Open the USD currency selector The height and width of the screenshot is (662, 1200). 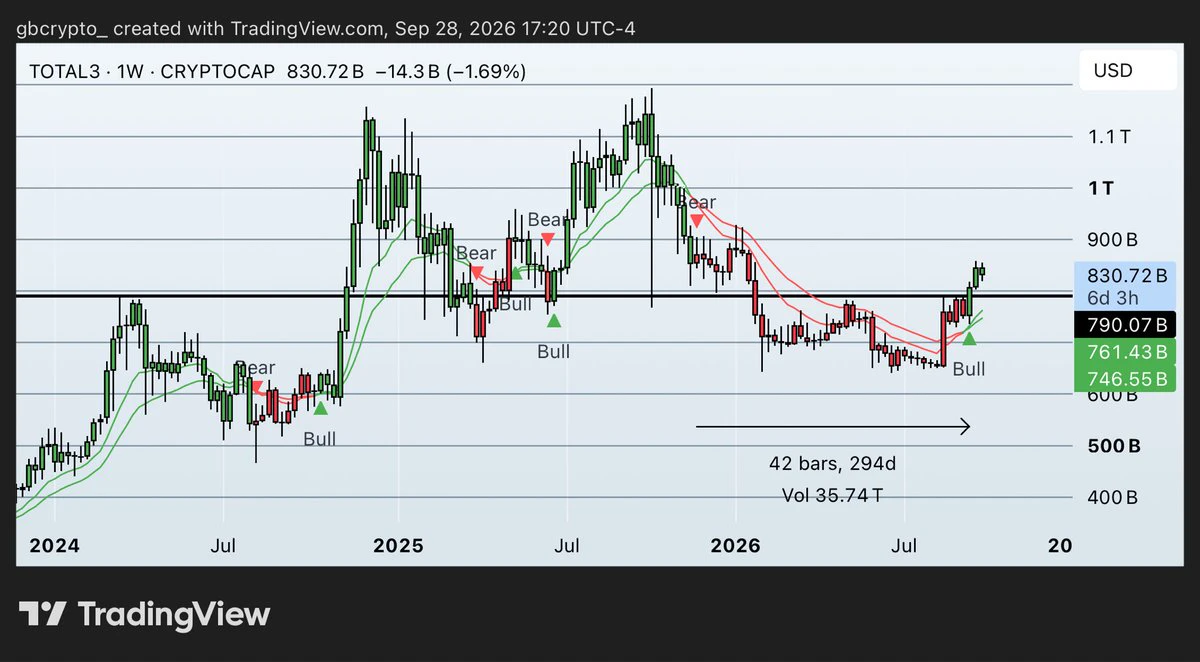tap(1127, 72)
